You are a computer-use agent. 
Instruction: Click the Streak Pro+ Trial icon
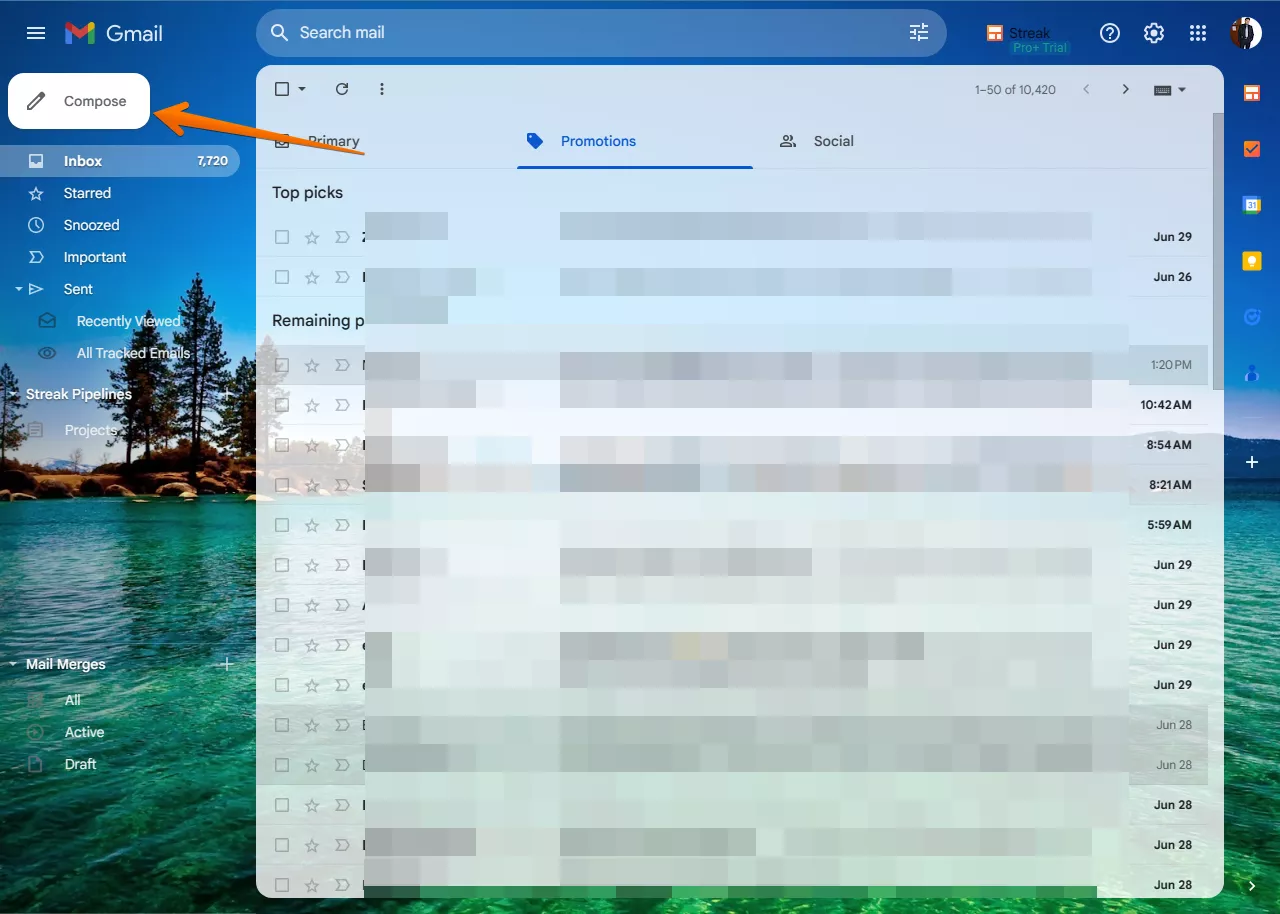995,33
